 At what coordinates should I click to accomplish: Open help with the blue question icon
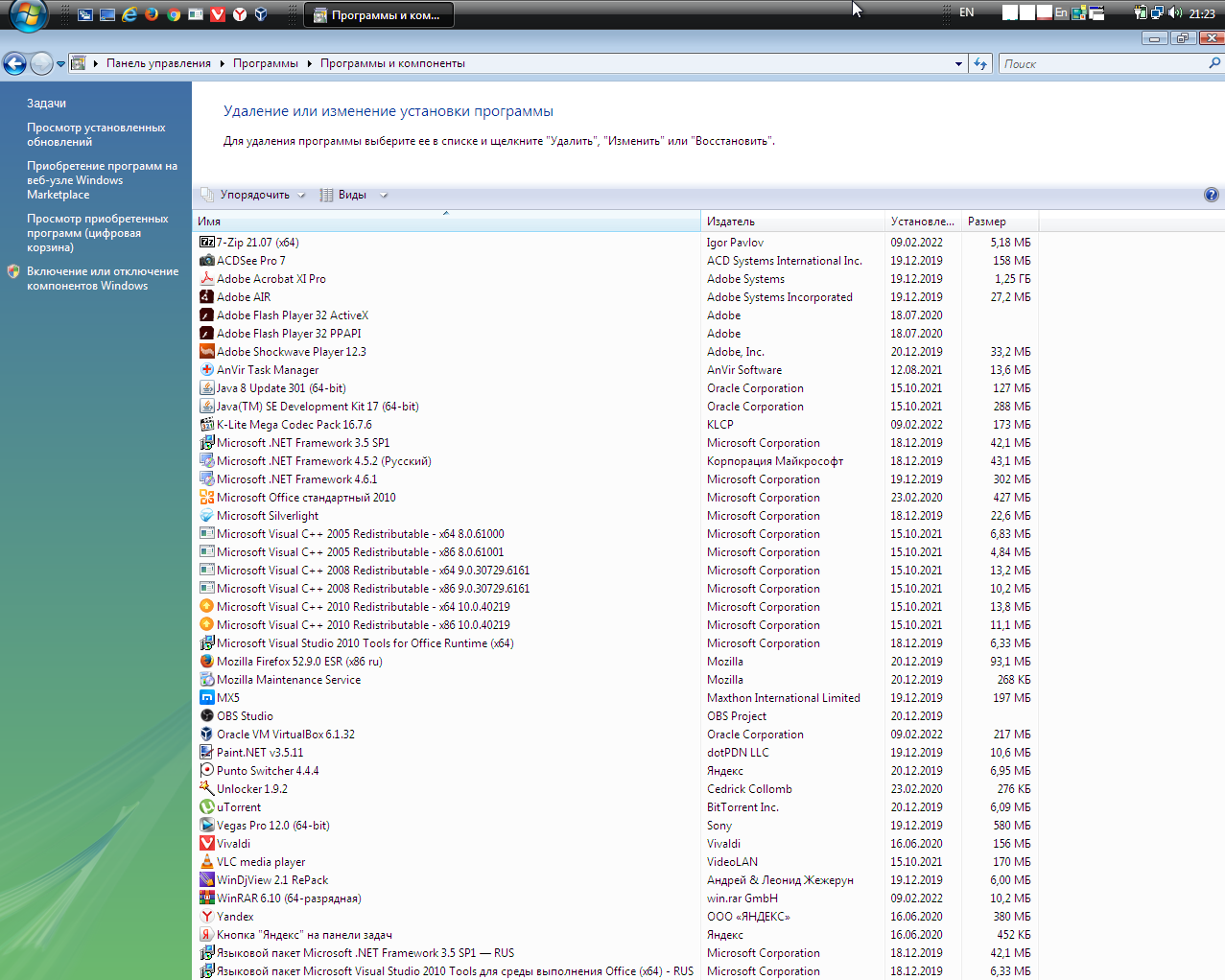1212,195
